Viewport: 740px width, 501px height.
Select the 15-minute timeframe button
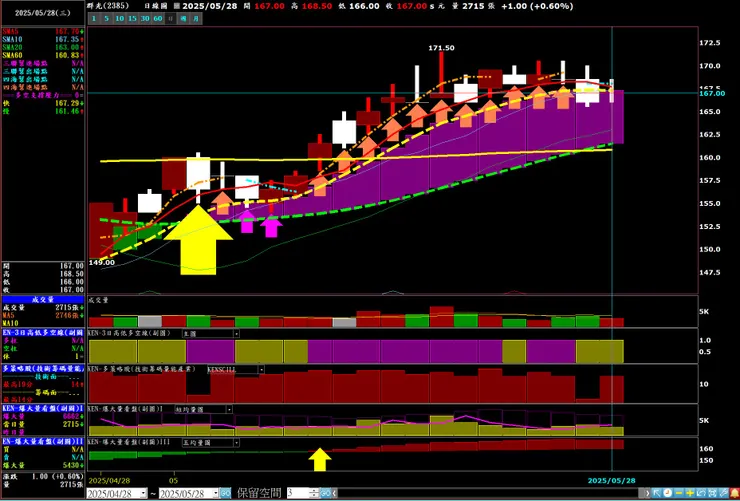point(133,18)
